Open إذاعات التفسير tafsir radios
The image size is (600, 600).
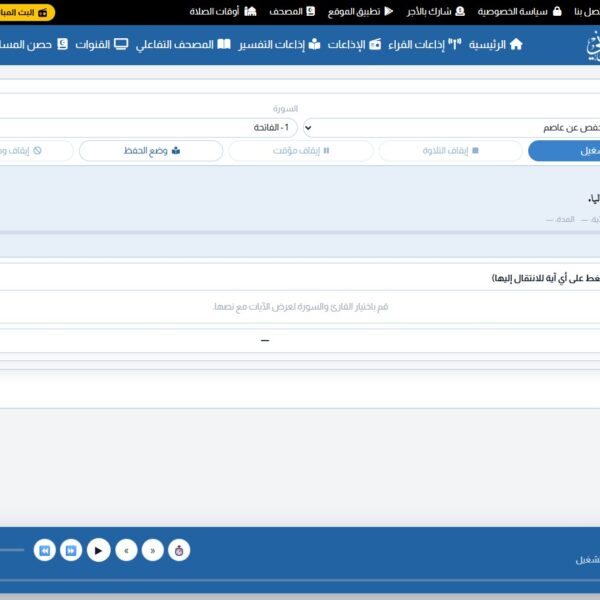click(279, 45)
